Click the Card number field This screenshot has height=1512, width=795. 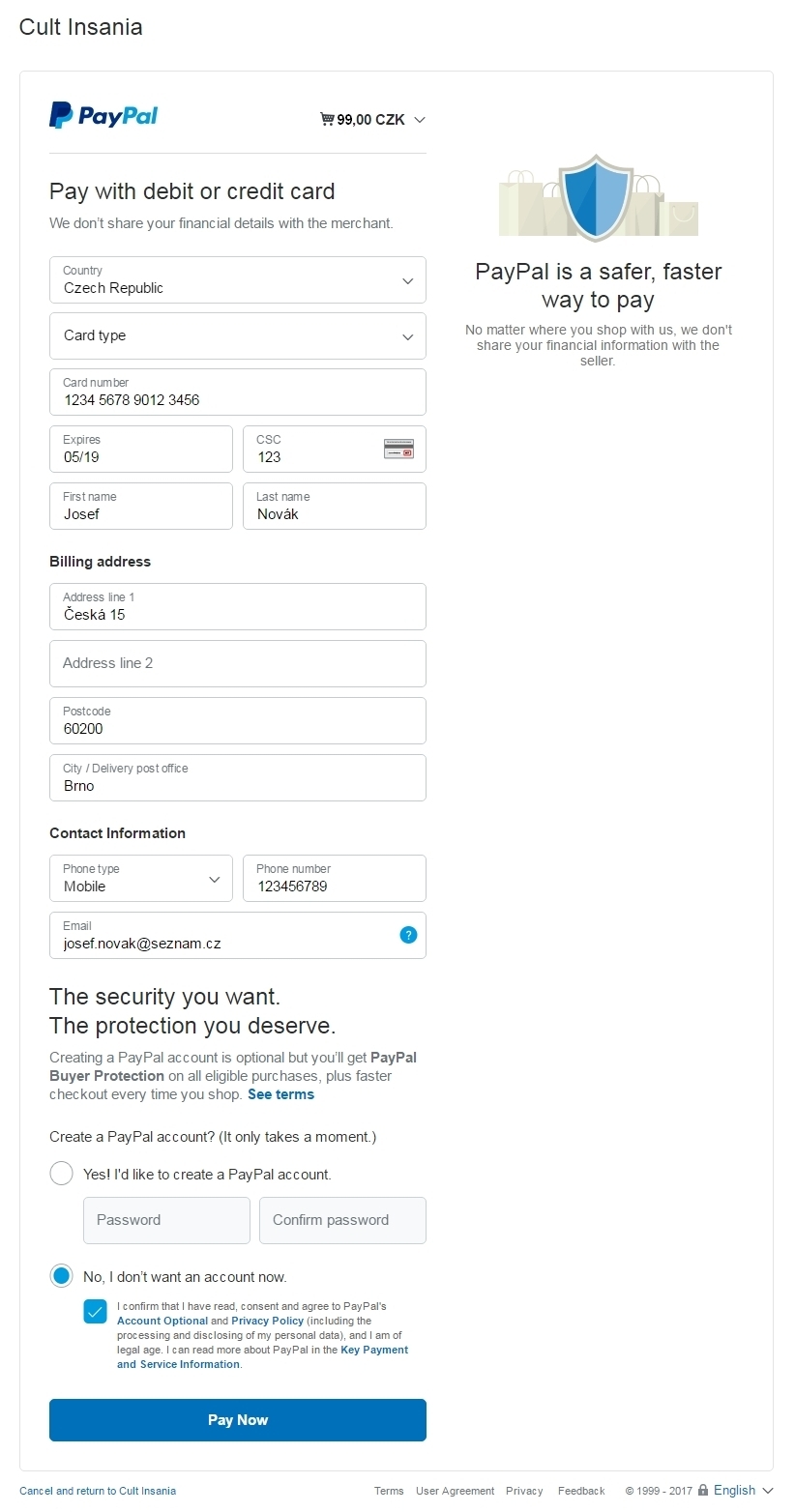pyautogui.click(x=238, y=393)
